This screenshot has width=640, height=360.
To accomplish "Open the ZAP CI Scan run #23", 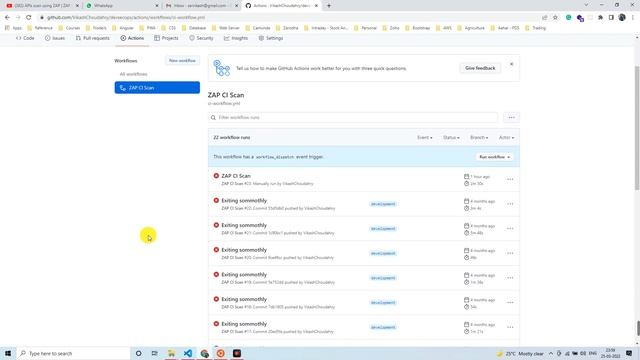I will pos(236,176).
